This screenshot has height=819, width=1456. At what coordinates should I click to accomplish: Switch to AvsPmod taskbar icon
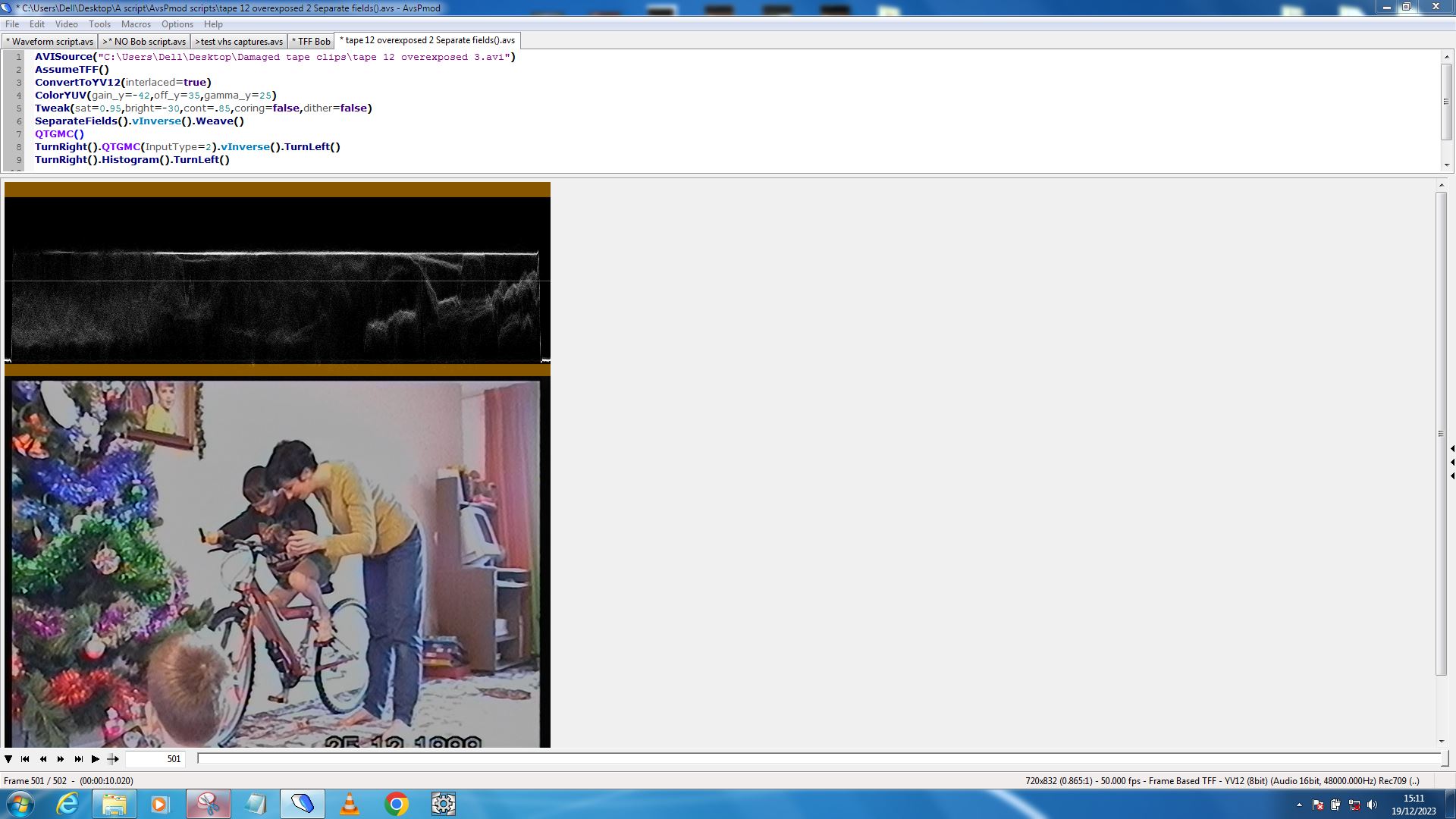303,804
